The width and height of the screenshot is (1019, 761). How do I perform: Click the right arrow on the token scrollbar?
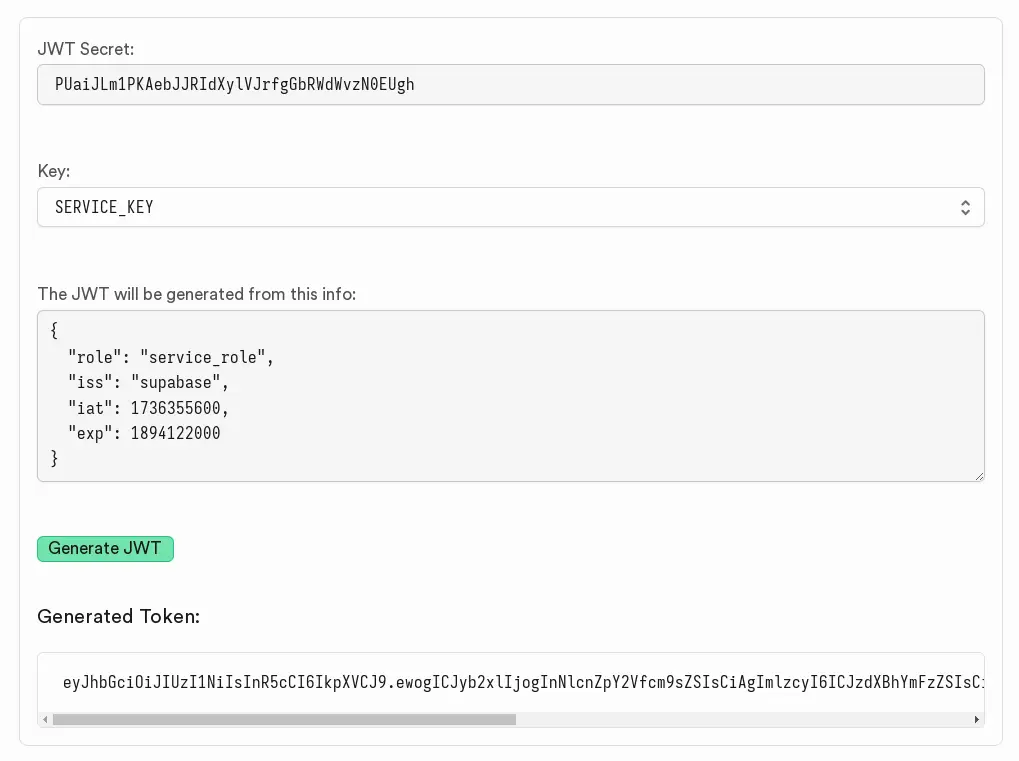coord(976,719)
